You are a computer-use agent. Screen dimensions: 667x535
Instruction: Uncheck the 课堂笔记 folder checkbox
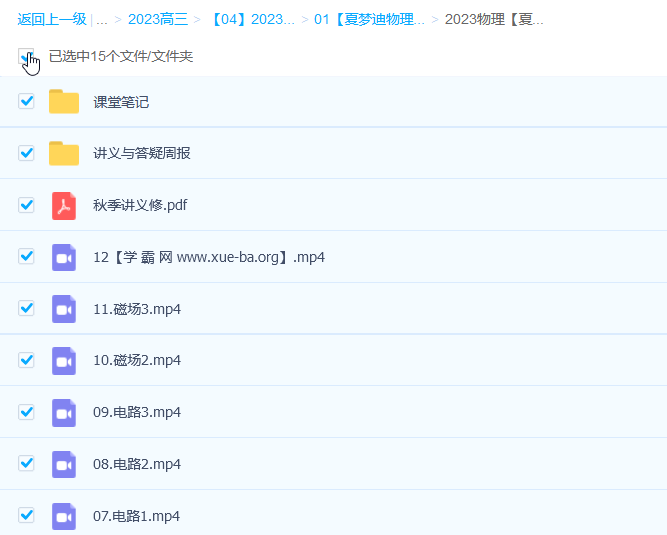pyautogui.click(x=27, y=101)
